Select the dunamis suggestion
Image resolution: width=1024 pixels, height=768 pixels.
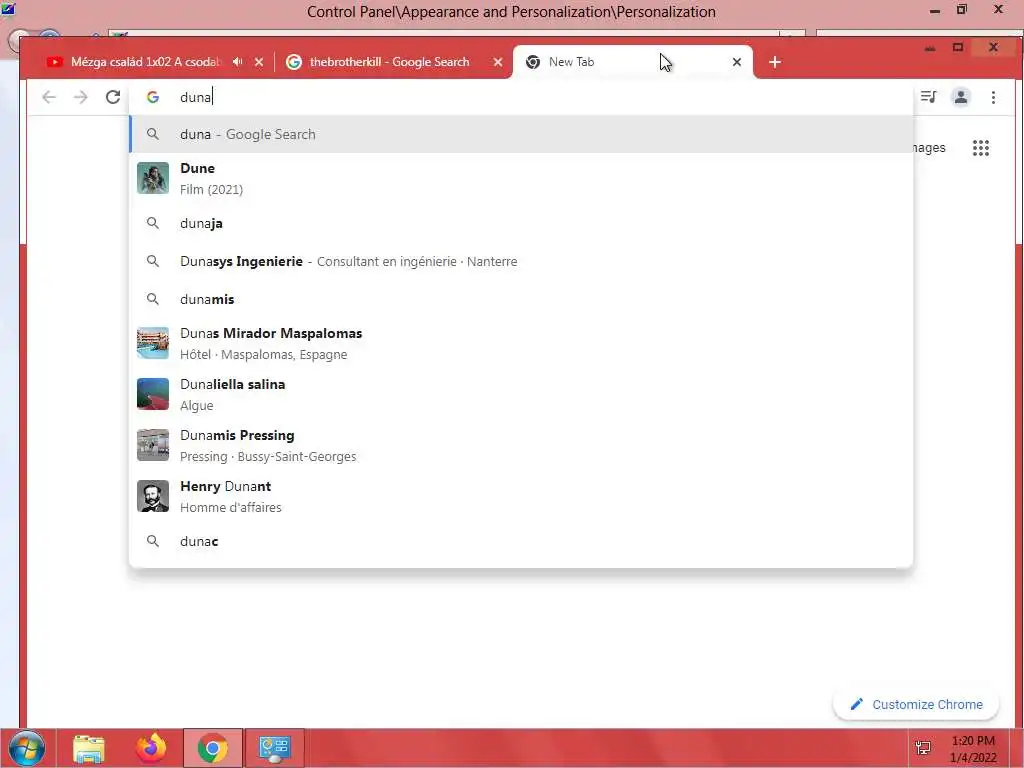click(521, 299)
